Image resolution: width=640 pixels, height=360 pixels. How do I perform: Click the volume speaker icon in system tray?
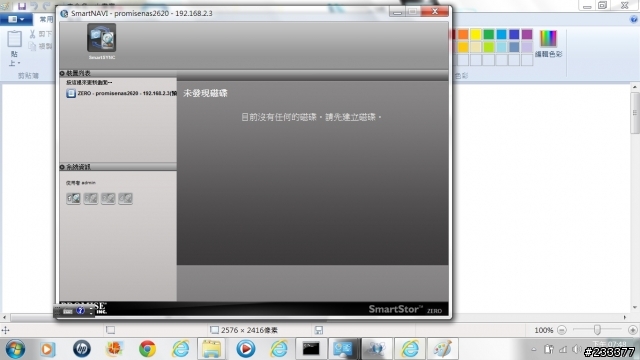point(576,349)
